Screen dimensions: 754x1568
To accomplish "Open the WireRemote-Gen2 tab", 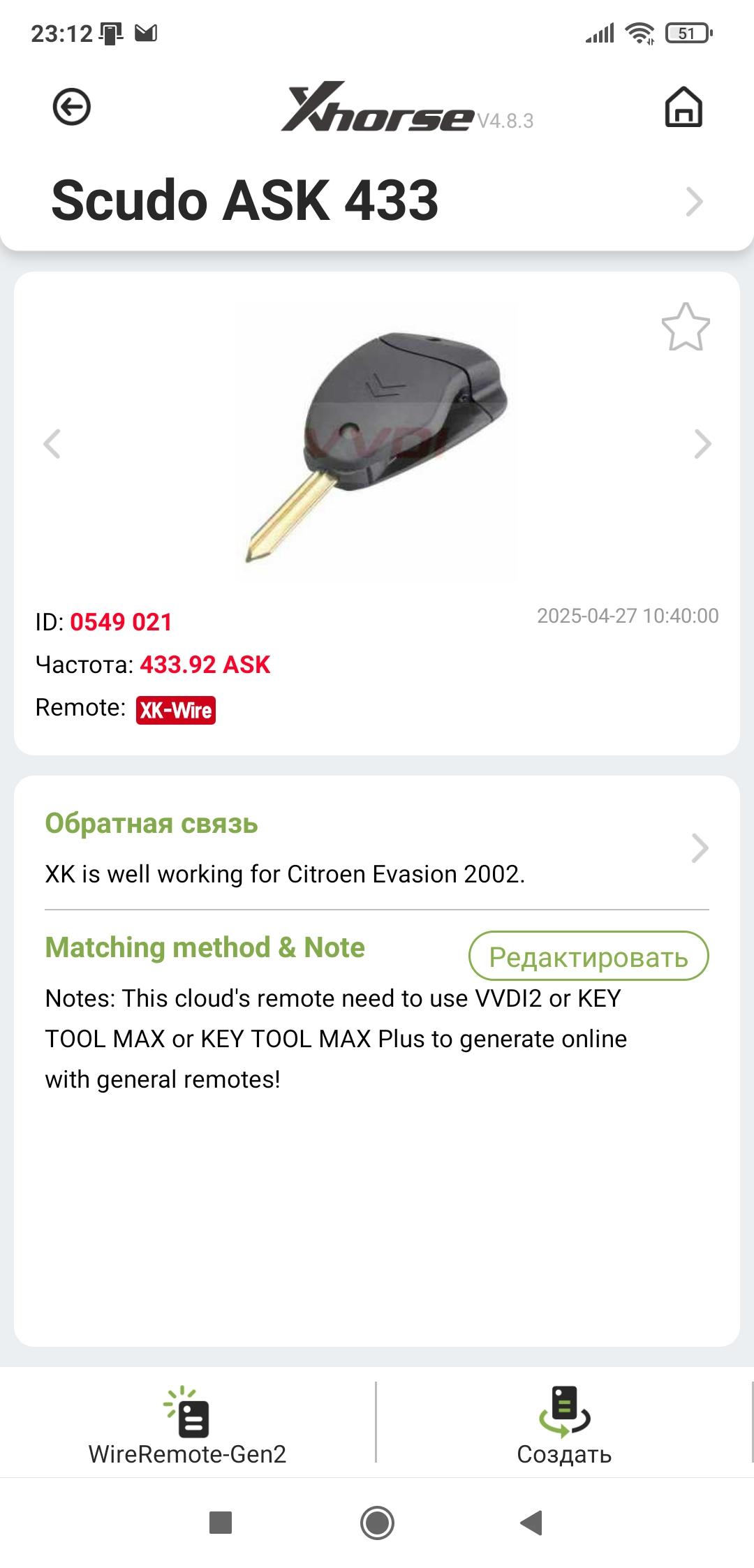I will 187,1424.
